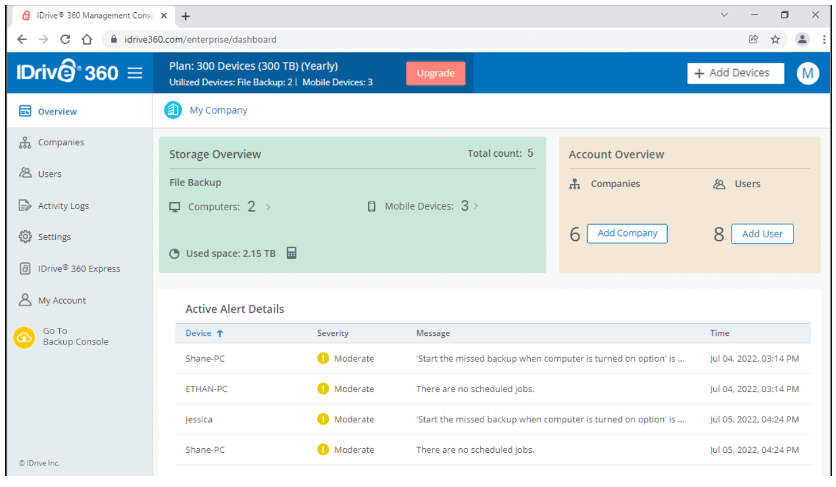Sort alerts by the Device column
836x487 pixels.
tap(198, 333)
